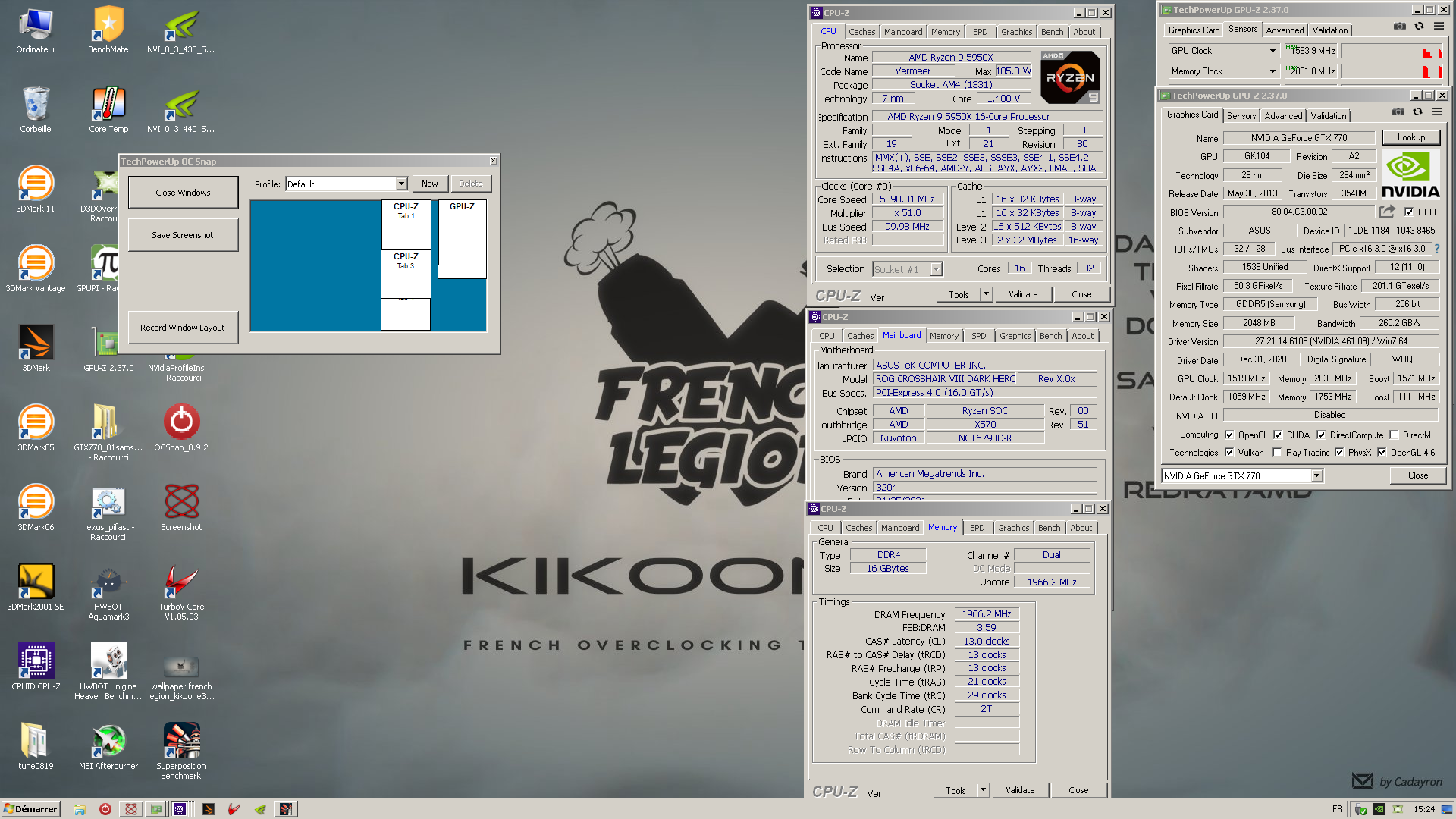This screenshot has height=819, width=1456.
Task: Open hamburger menu in GPU-Z Graphics Card window
Action: (1437, 112)
